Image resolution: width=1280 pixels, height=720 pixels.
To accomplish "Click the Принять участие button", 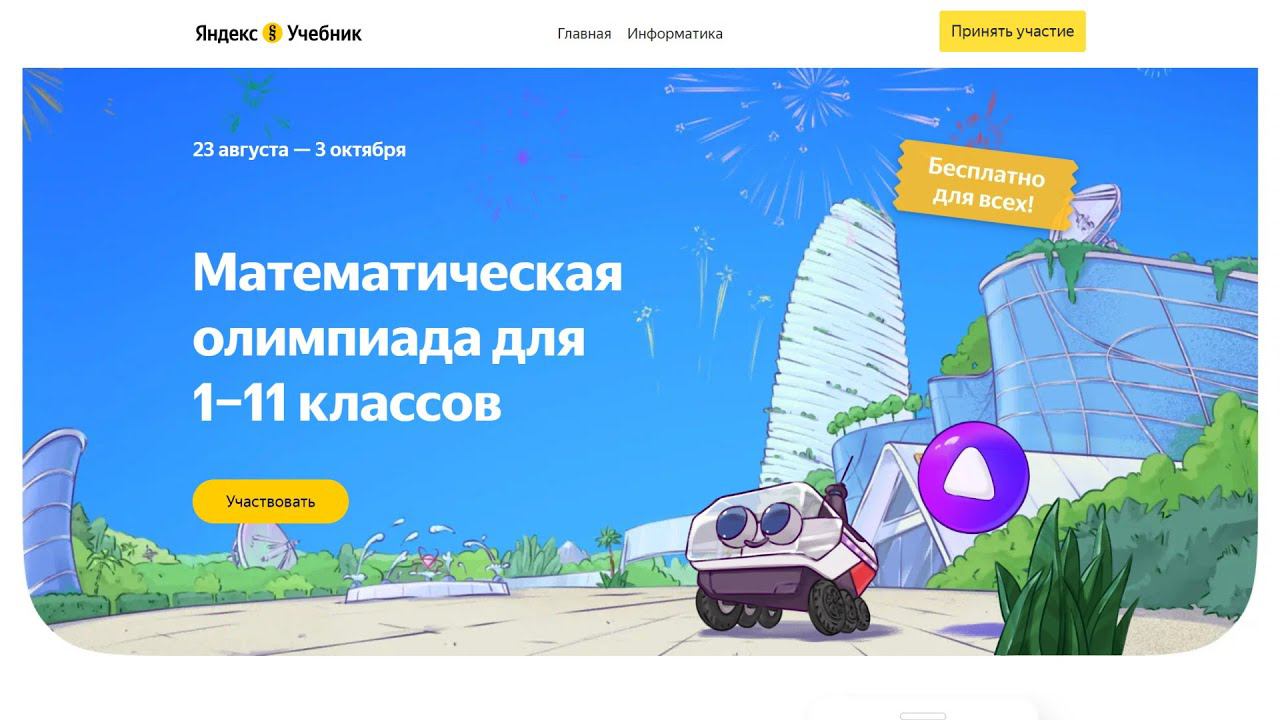I will click(x=1012, y=31).
